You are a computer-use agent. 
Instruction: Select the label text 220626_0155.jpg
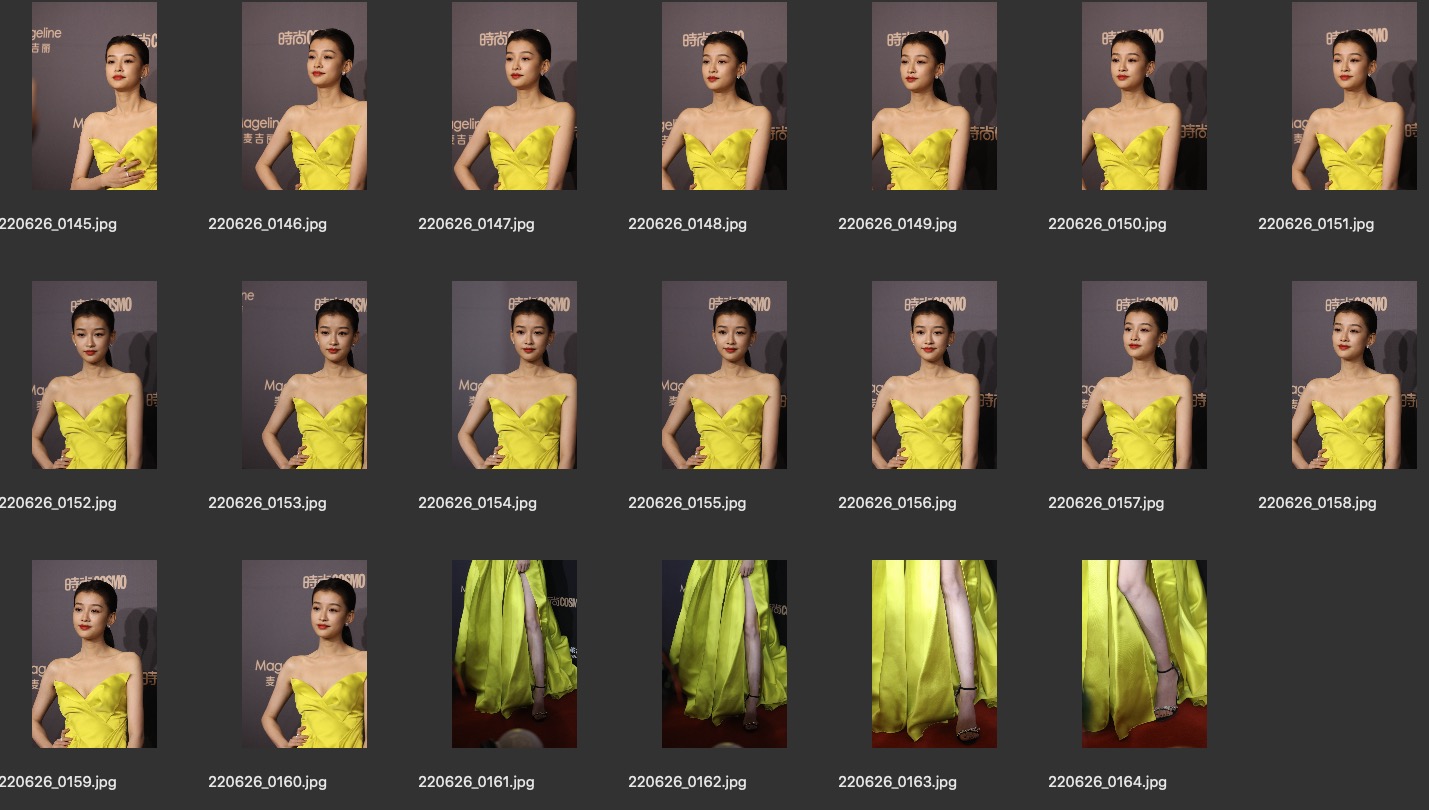(687, 503)
